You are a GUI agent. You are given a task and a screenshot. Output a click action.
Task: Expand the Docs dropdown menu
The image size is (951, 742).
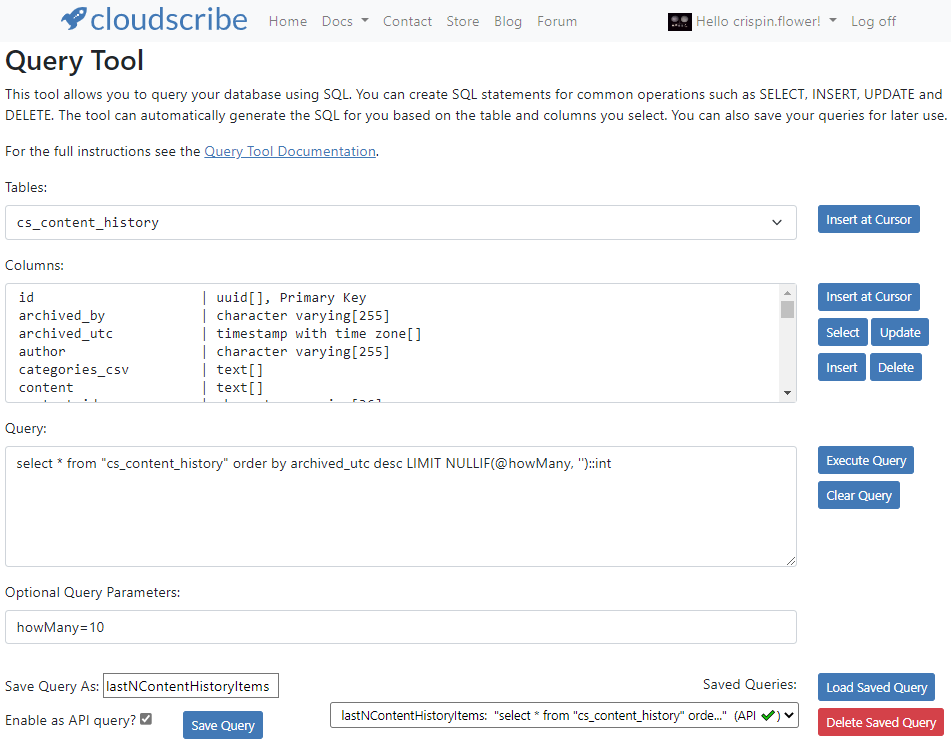pyautogui.click(x=345, y=21)
